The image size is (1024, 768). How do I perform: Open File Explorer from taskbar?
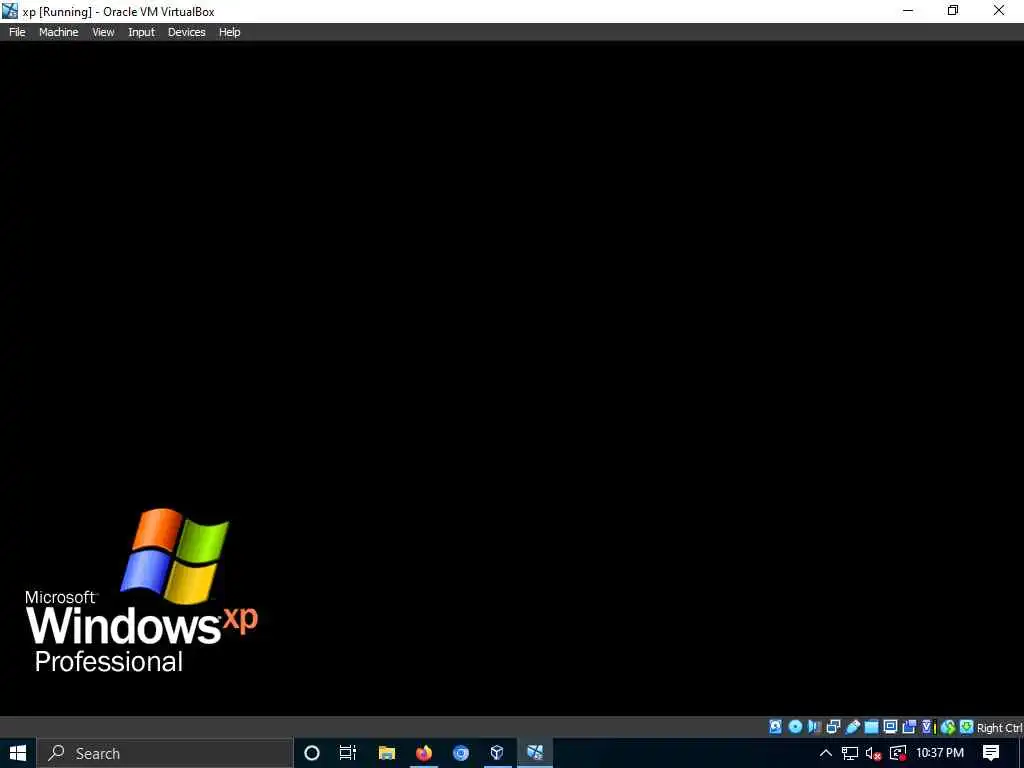point(387,753)
